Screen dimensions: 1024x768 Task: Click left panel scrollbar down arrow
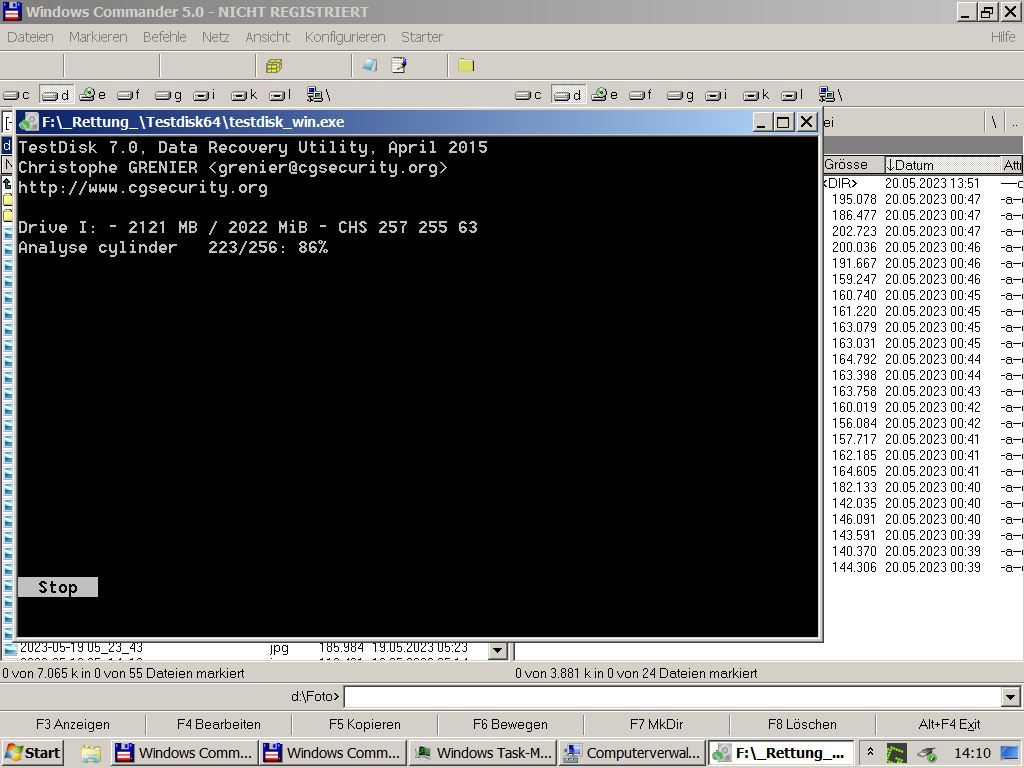pos(498,650)
